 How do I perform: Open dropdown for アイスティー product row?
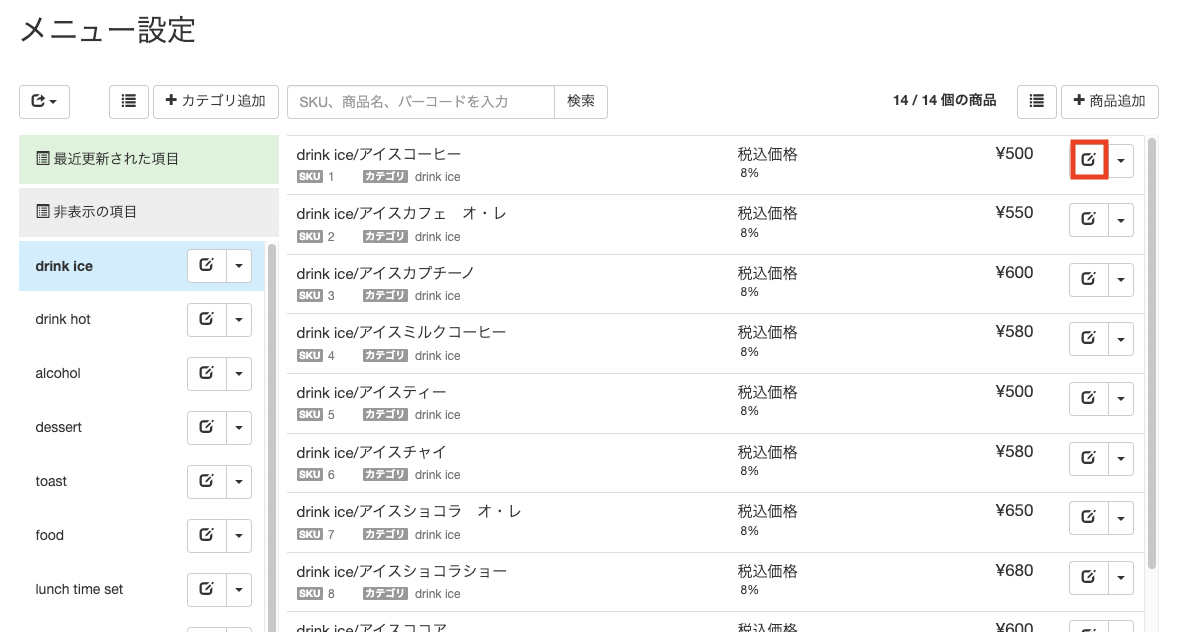pyautogui.click(x=1121, y=399)
